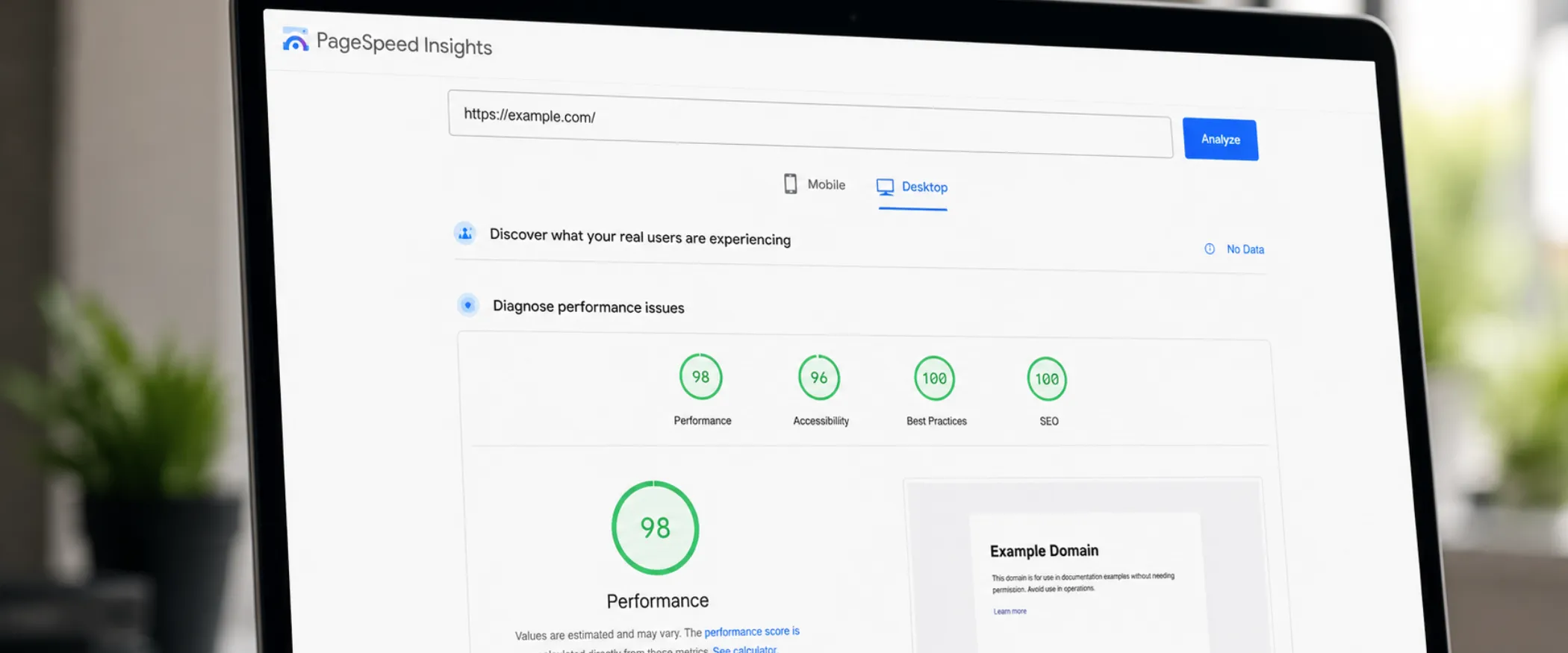This screenshot has height=653, width=1568.
Task: Click the Accessibility category label
Action: click(821, 421)
